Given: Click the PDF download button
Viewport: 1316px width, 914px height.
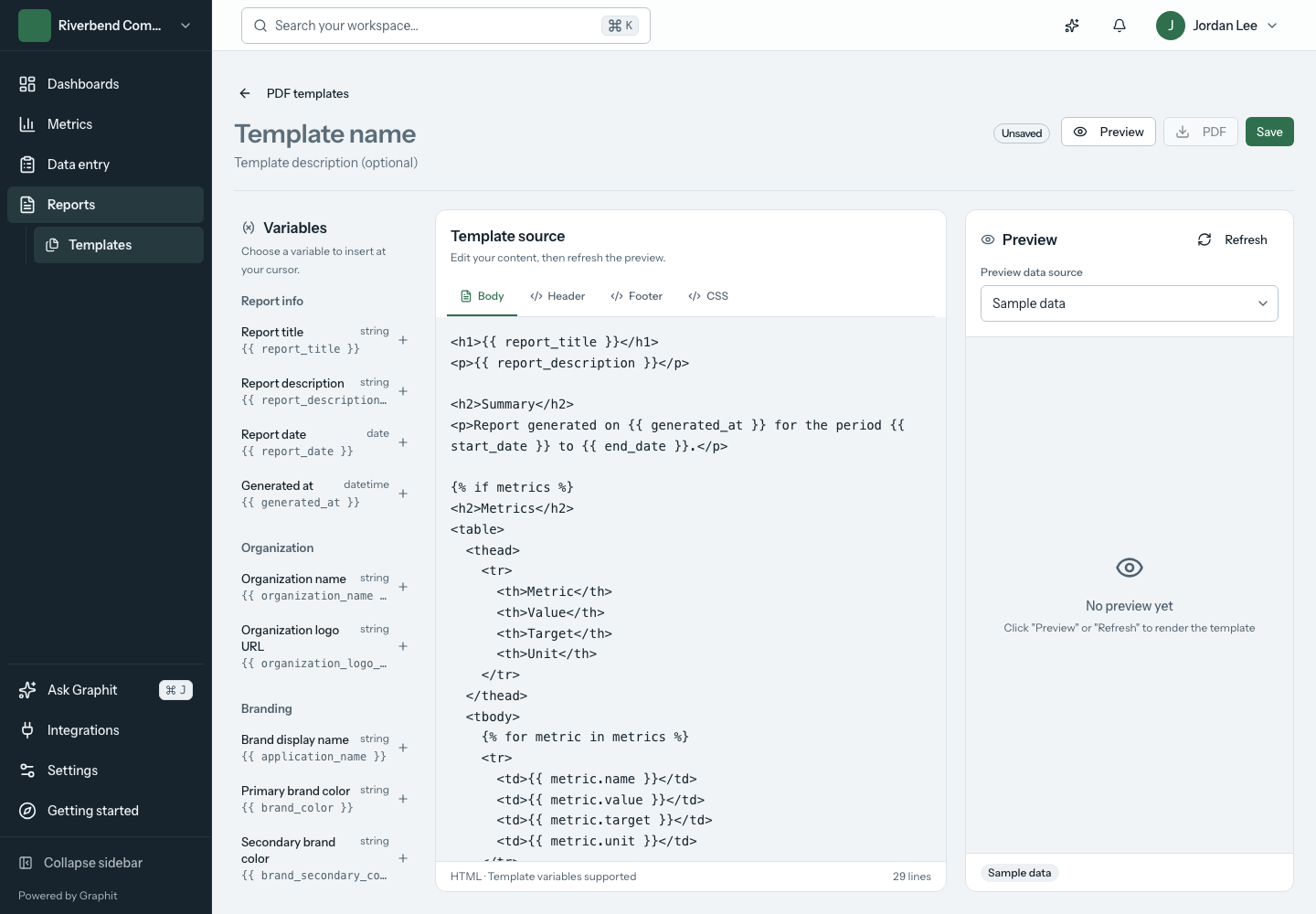Looking at the screenshot, I should click(x=1201, y=132).
